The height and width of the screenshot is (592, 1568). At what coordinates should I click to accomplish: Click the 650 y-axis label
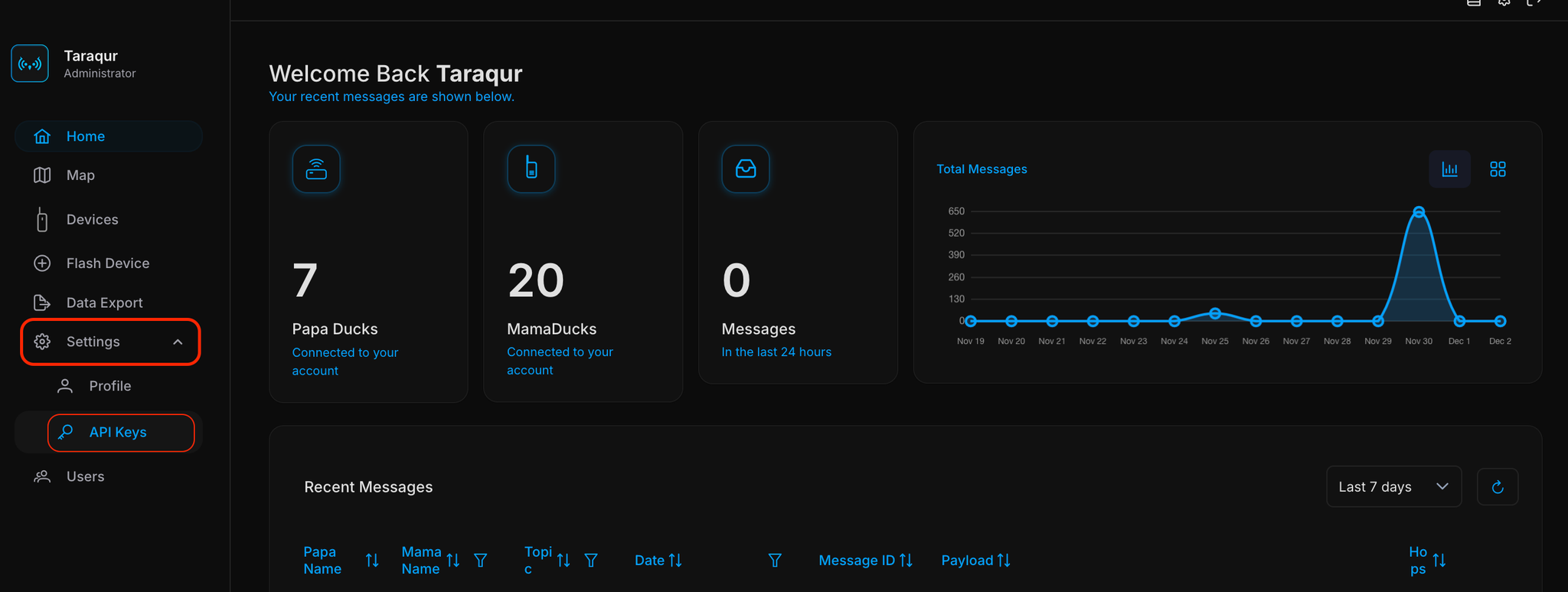click(956, 211)
